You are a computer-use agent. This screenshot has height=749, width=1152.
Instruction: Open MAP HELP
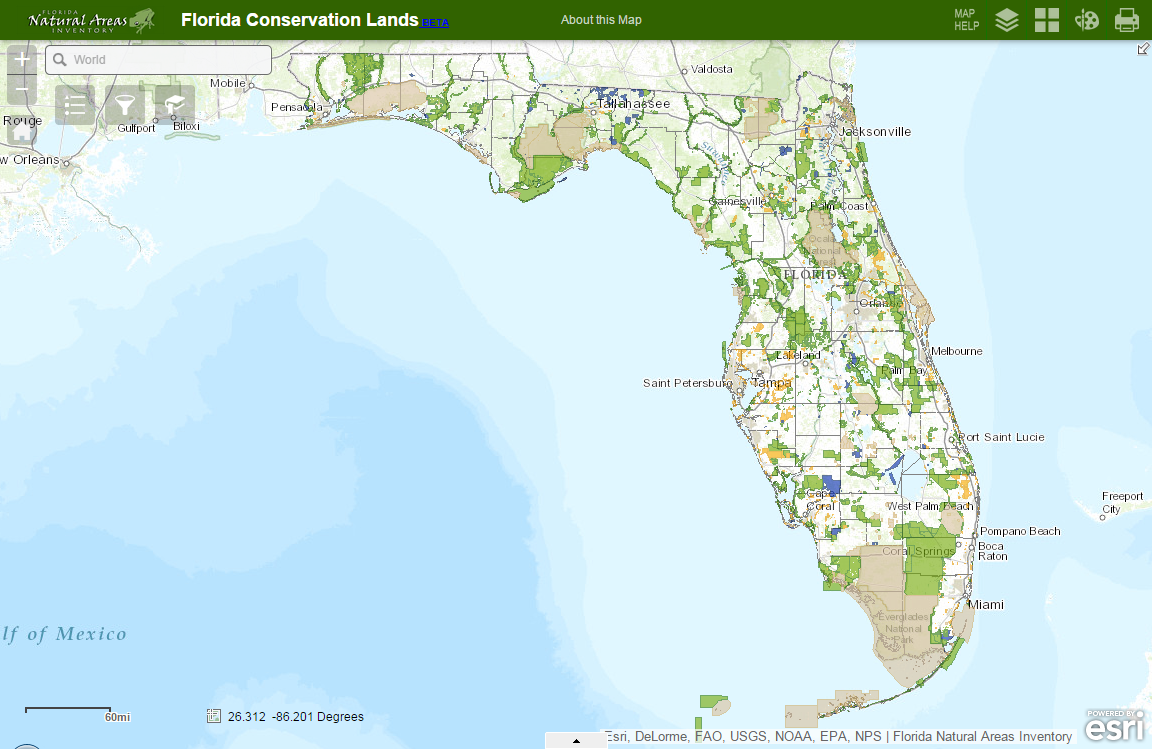click(964, 19)
